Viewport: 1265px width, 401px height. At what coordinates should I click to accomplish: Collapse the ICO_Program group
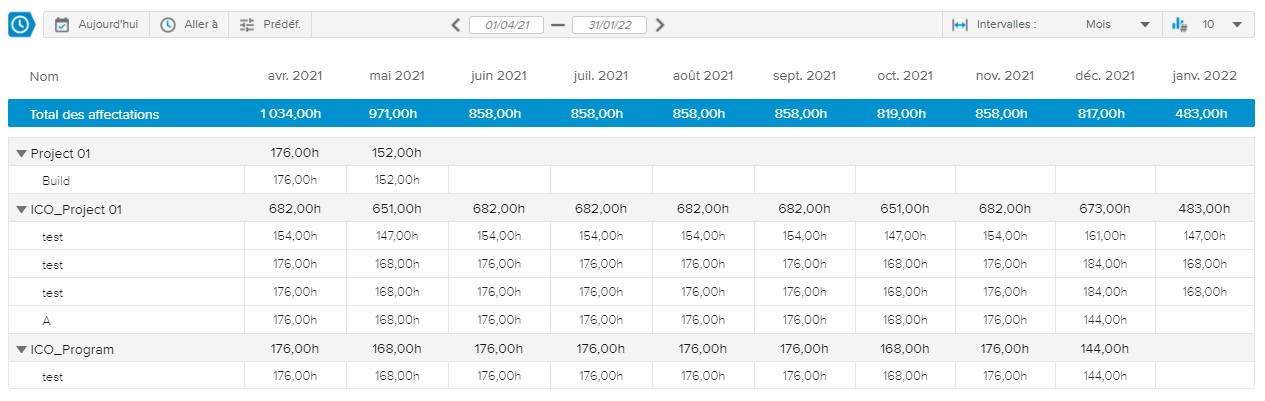pos(21,350)
